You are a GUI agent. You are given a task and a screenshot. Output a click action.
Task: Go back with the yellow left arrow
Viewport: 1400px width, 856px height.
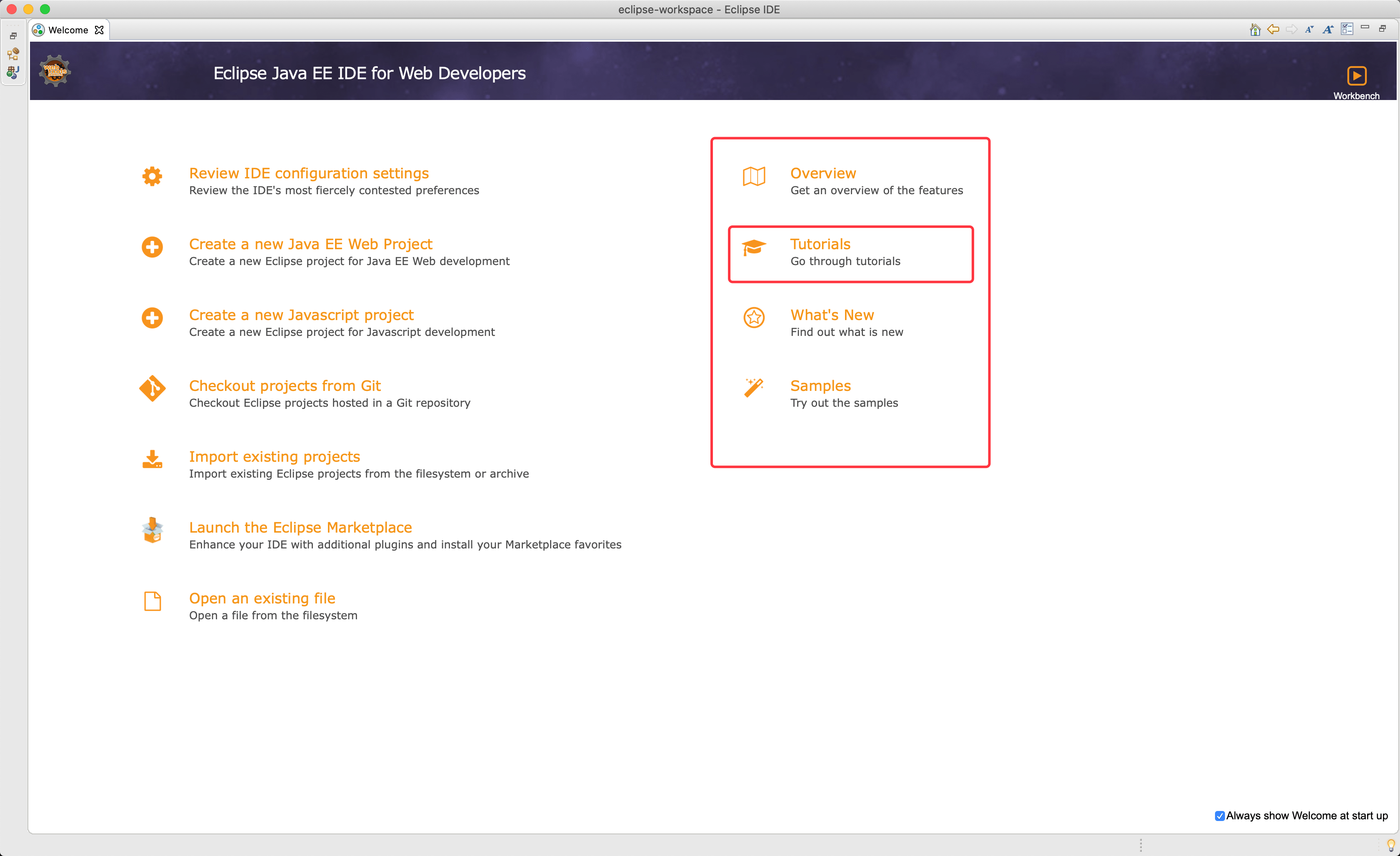(x=1273, y=29)
